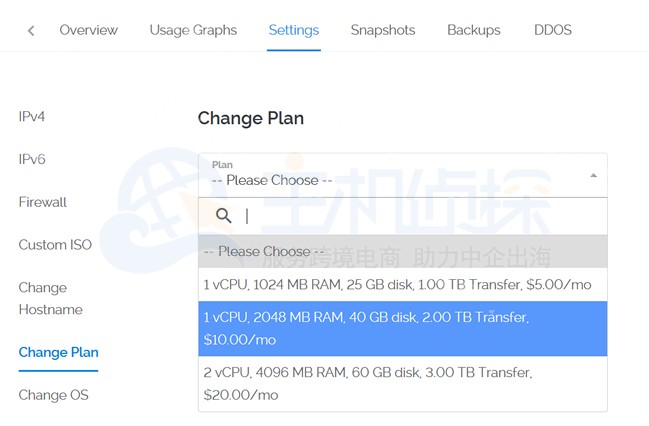Screen dimensions: 649x426
Task: Open the Overview tab
Action: (x=88, y=30)
